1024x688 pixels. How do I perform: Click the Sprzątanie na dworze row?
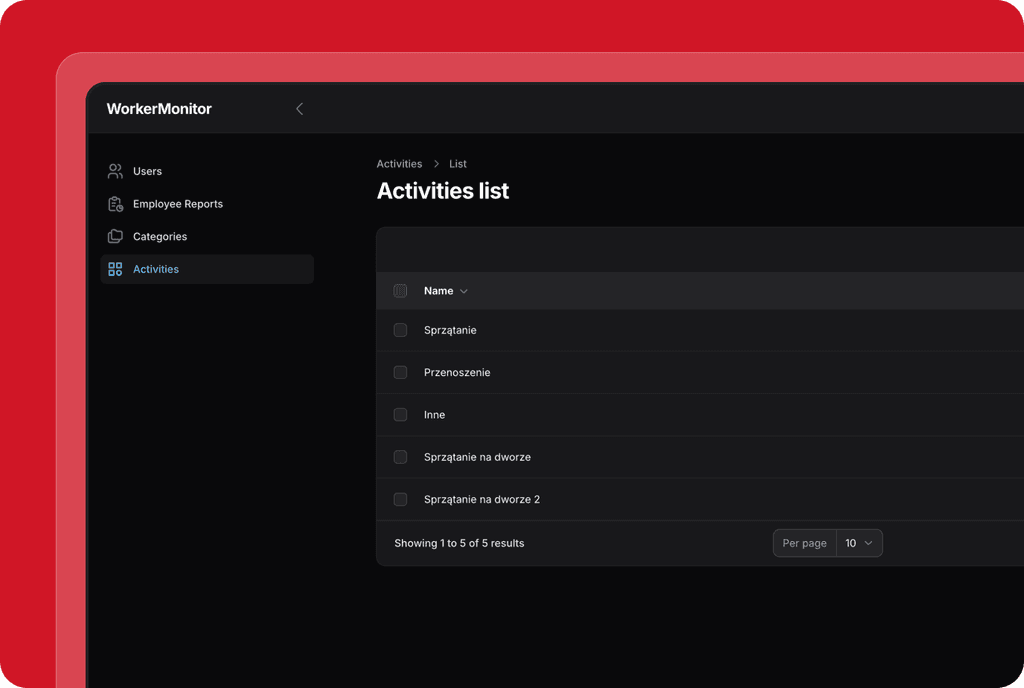(699, 457)
